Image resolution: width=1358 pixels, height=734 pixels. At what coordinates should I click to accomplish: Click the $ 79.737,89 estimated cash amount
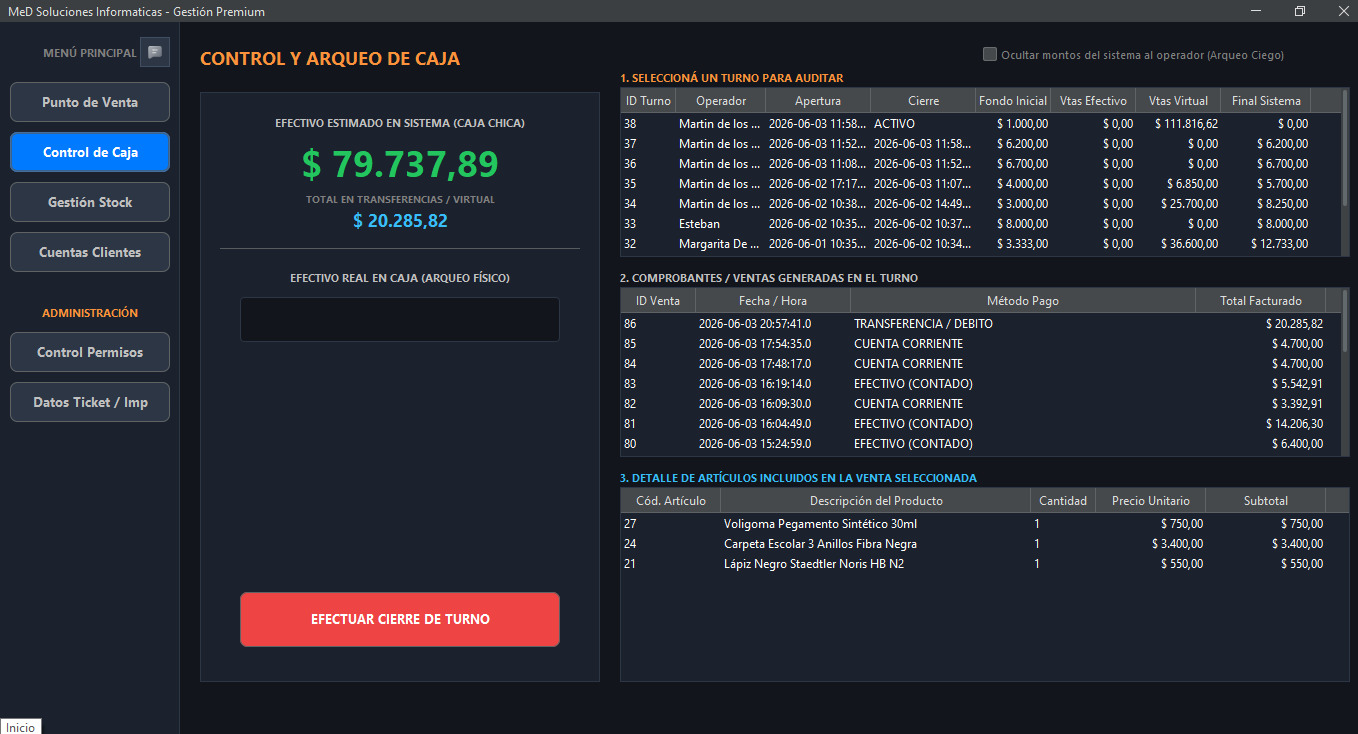click(x=400, y=165)
